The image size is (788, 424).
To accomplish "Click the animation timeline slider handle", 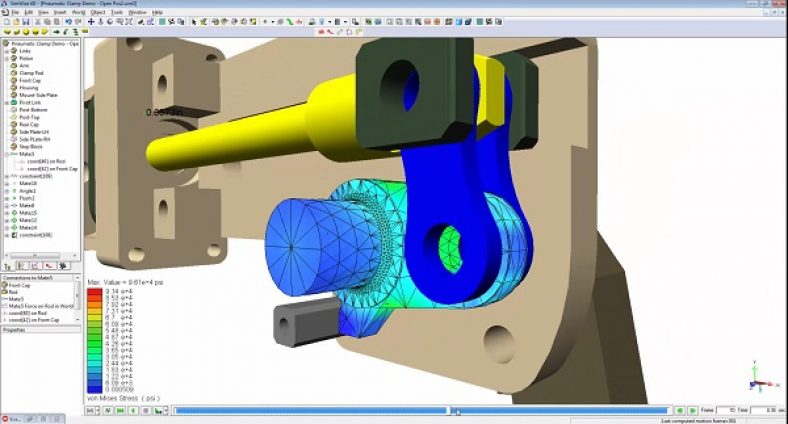I will [449, 410].
